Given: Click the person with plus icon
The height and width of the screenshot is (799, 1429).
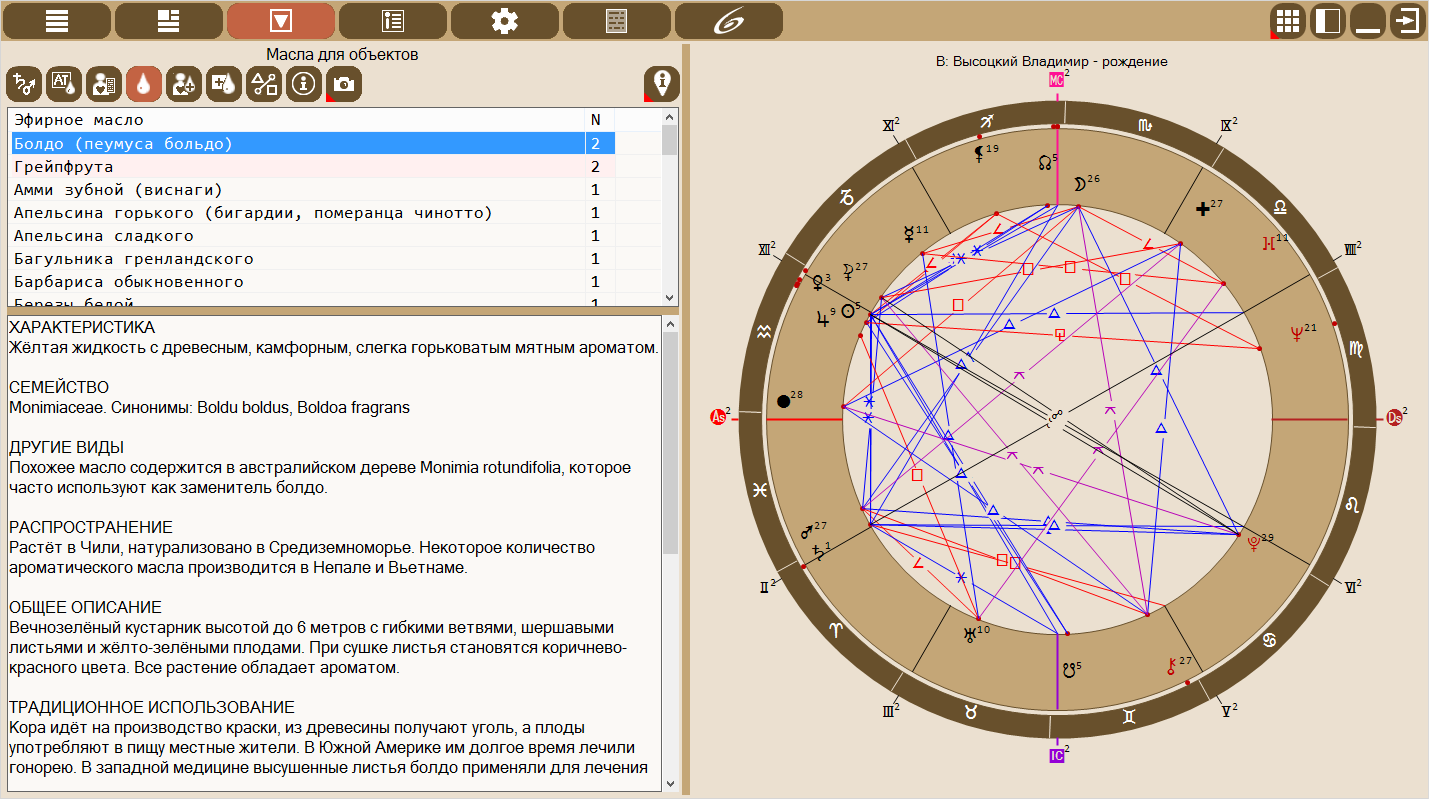Looking at the screenshot, I should click(x=183, y=85).
